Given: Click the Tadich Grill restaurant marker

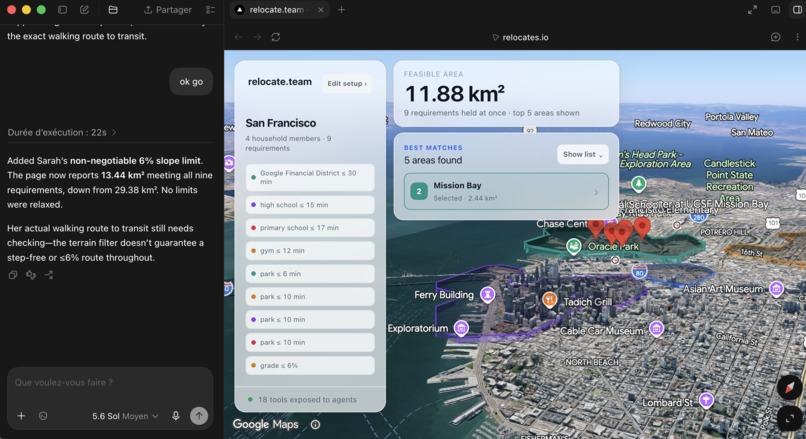Looking at the screenshot, I should coord(549,299).
